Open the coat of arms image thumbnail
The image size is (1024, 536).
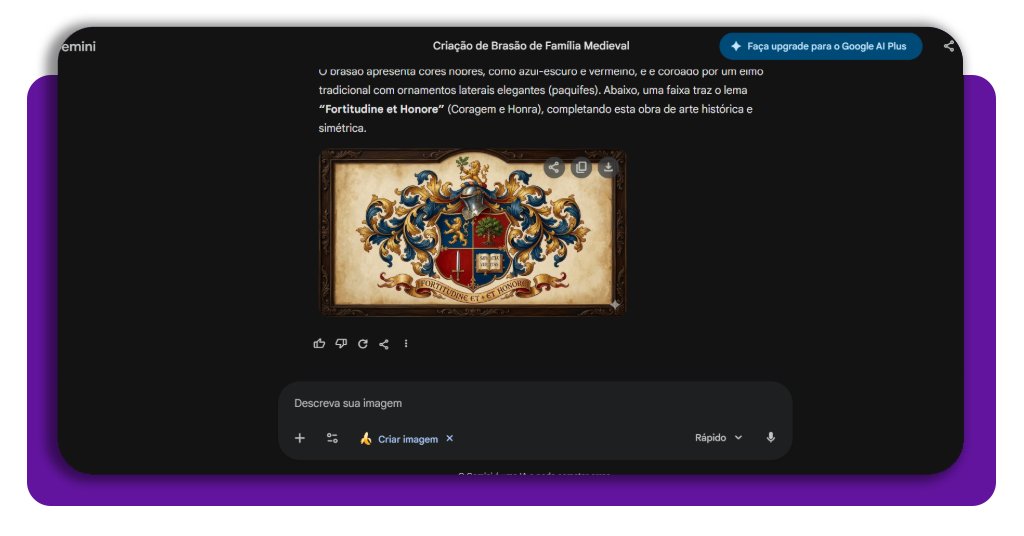[x=472, y=232]
